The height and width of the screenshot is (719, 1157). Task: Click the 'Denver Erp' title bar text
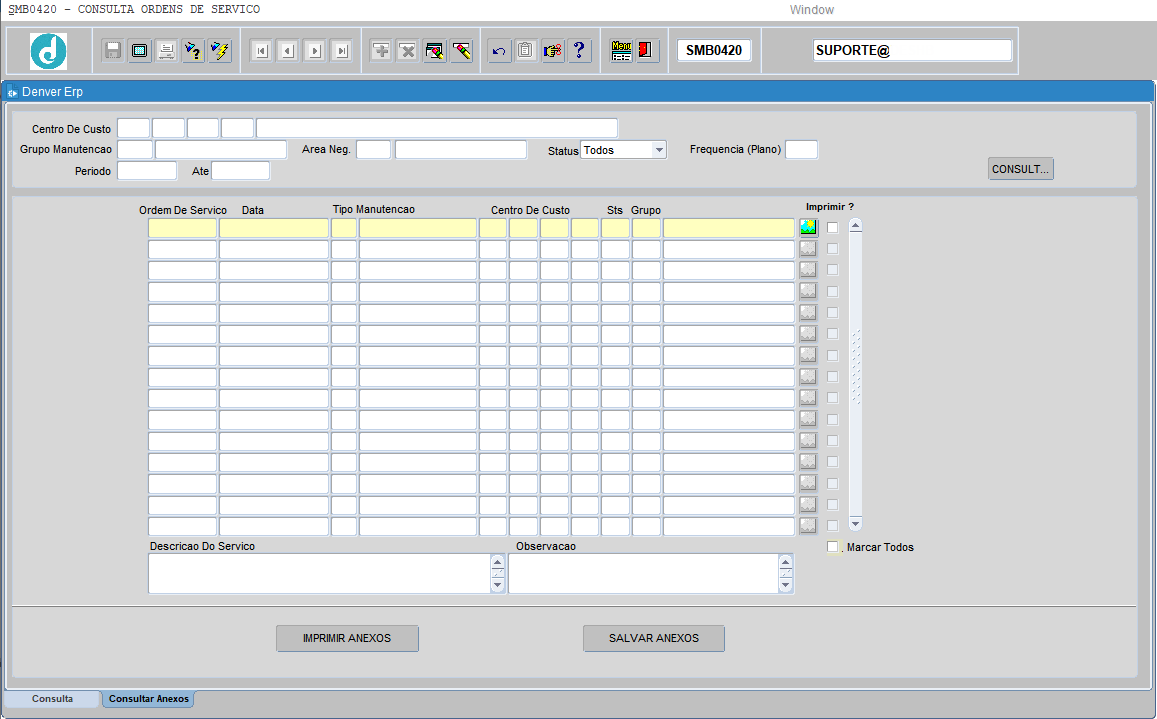click(52, 92)
